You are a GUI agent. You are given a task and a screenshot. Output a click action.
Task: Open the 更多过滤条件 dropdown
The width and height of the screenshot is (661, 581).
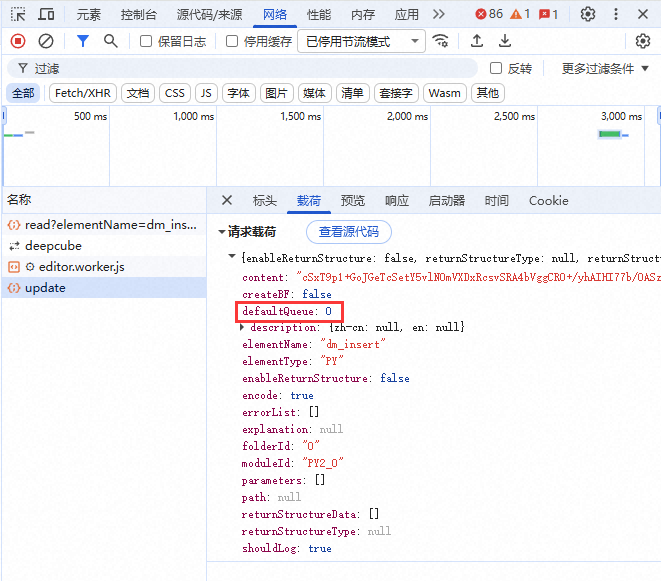click(605, 68)
